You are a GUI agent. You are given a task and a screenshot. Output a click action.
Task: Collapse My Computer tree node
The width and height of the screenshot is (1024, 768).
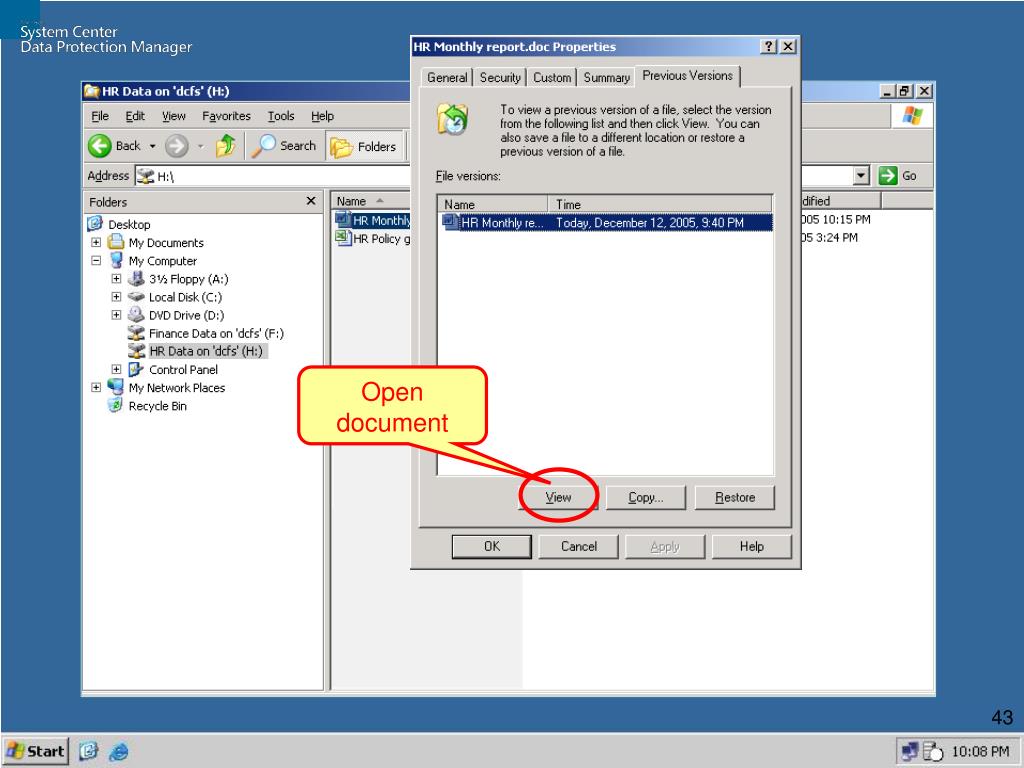pyautogui.click(x=96, y=261)
